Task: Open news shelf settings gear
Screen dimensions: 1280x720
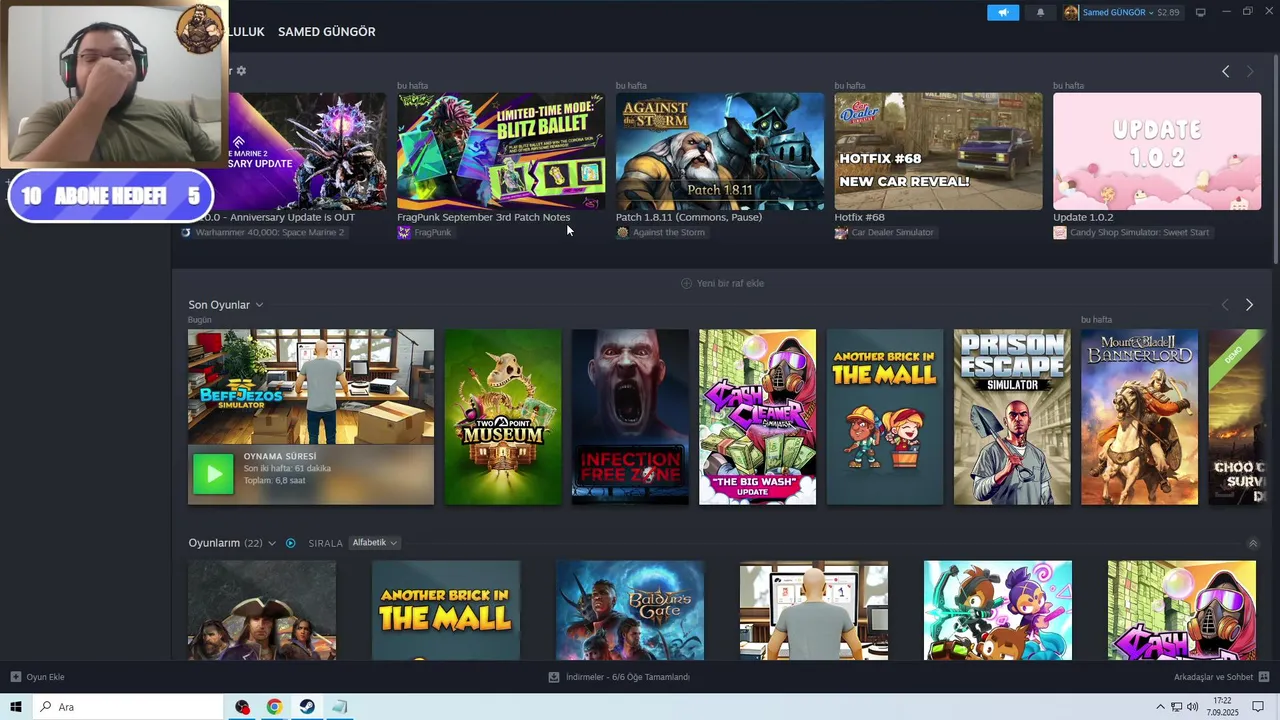Action: [x=241, y=71]
